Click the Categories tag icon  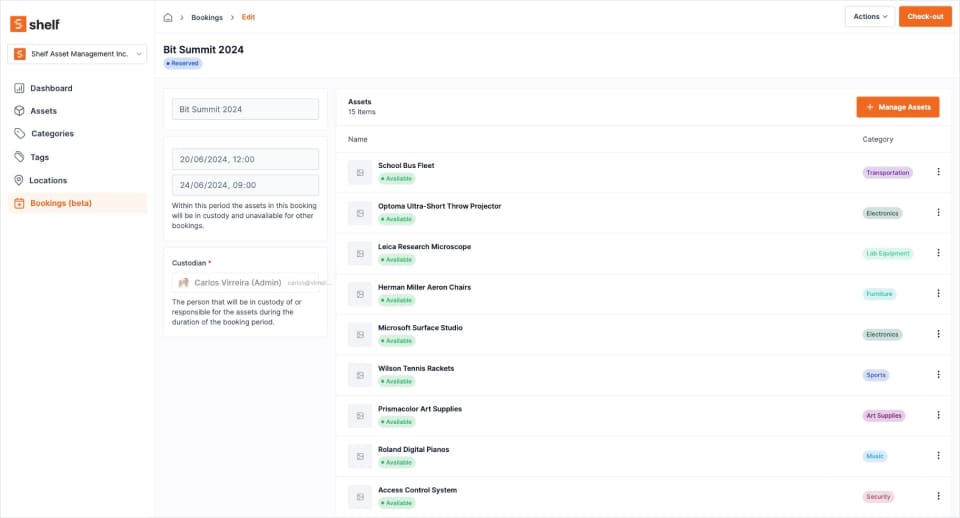[20, 133]
